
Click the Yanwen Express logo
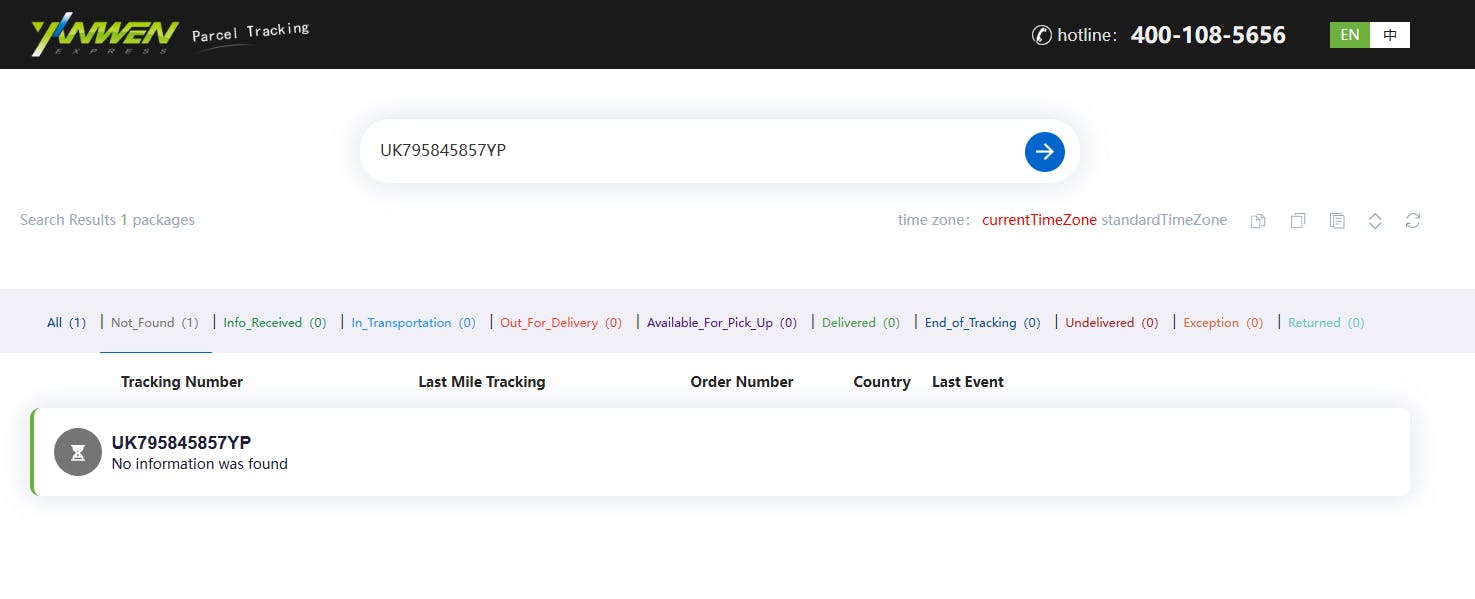coord(105,35)
